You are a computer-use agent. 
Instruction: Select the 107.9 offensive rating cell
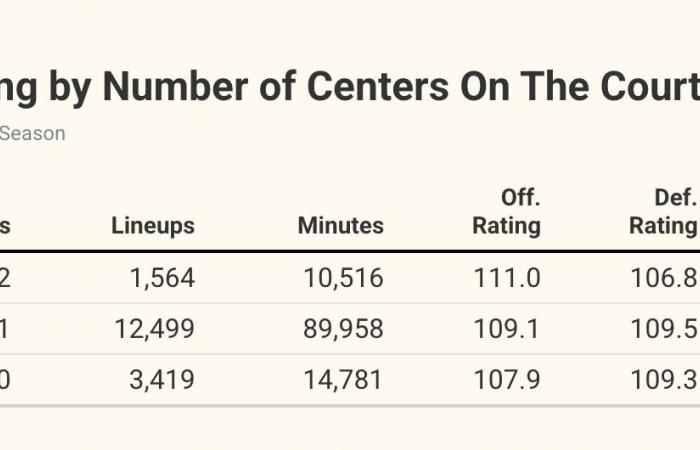tap(507, 380)
